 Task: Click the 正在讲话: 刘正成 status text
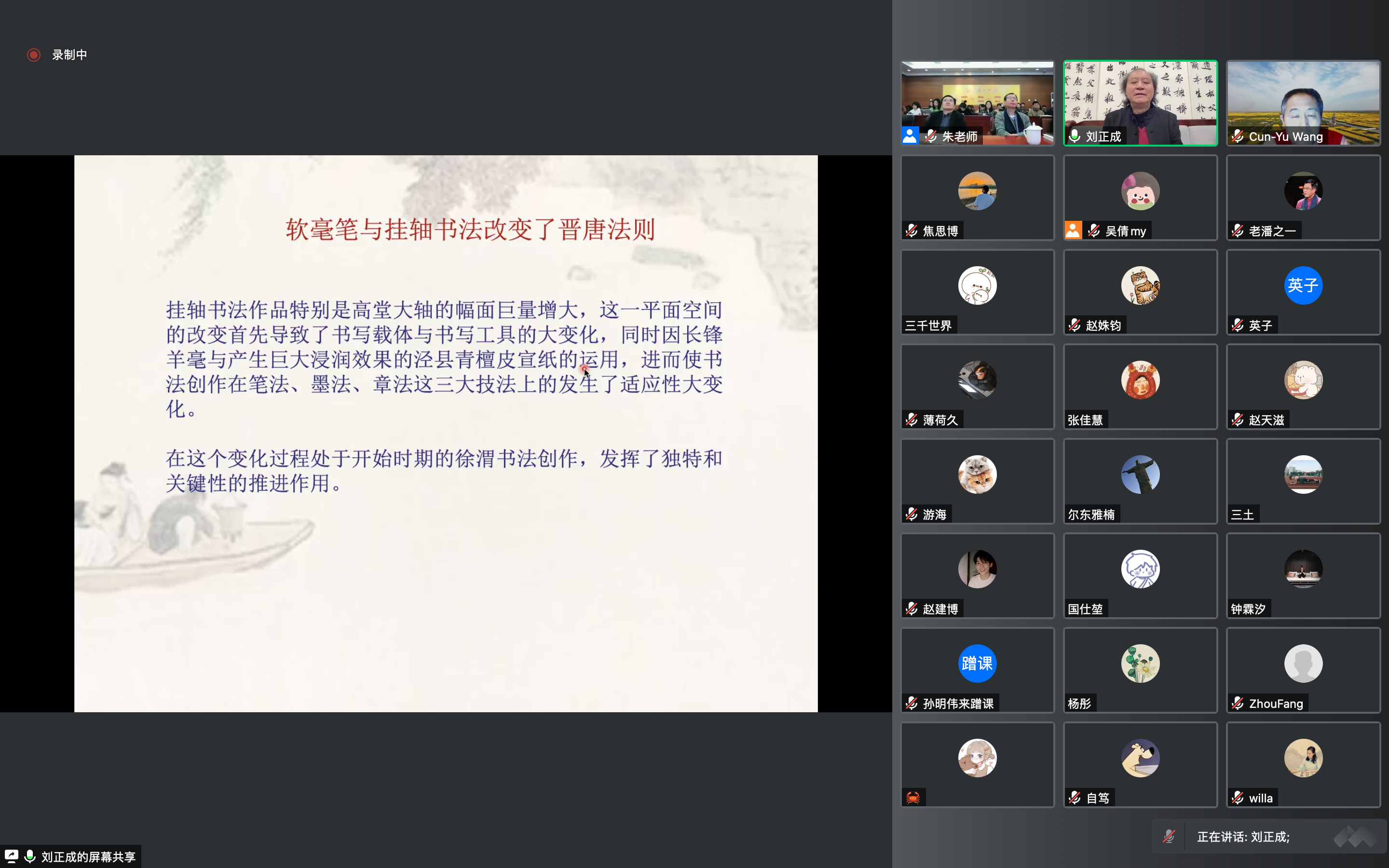point(1243,837)
